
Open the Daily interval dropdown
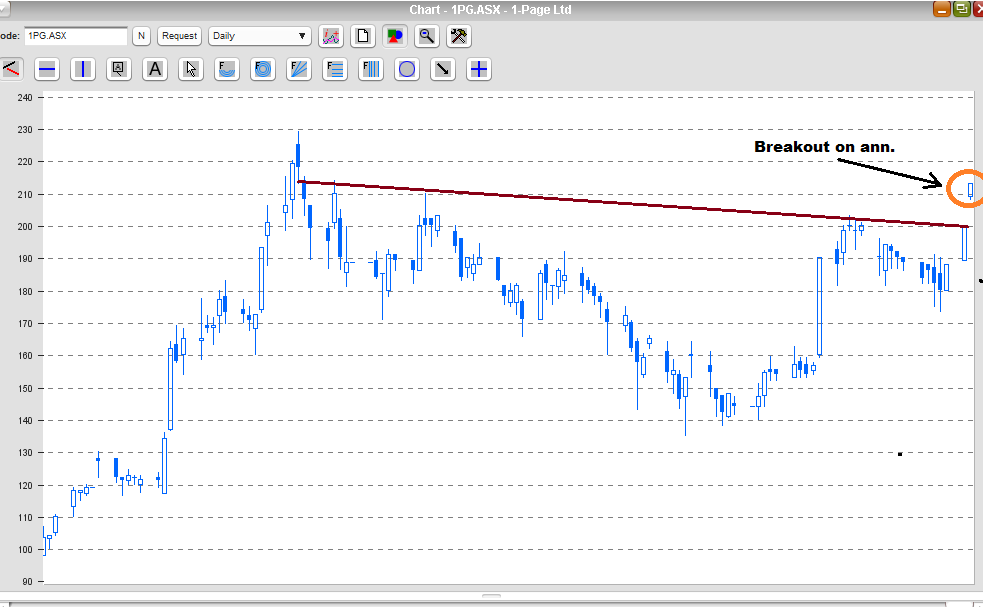[x=260, y=36]
